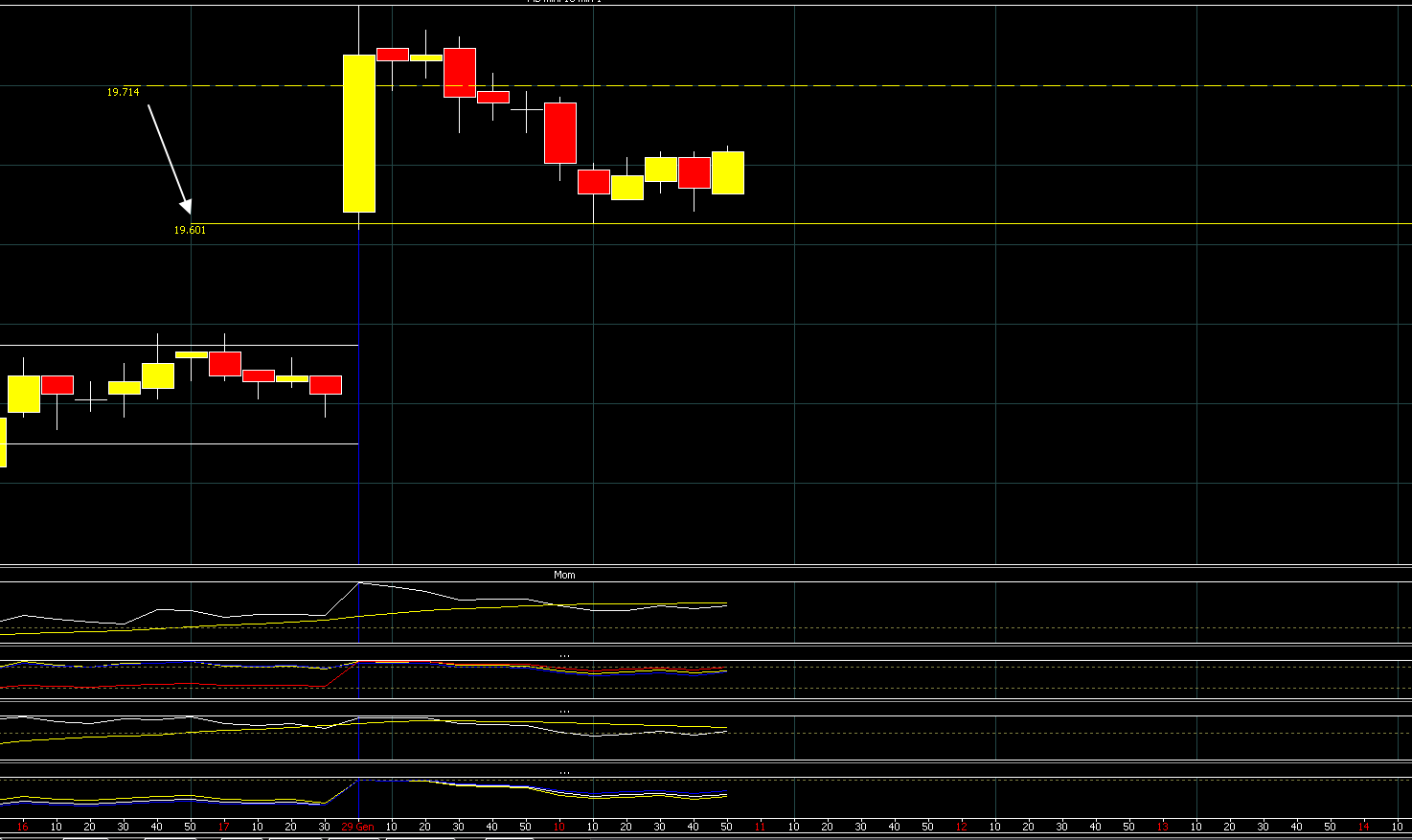Click the red hour 16 axis label
1412x840 pixels.
click(23, 827)
